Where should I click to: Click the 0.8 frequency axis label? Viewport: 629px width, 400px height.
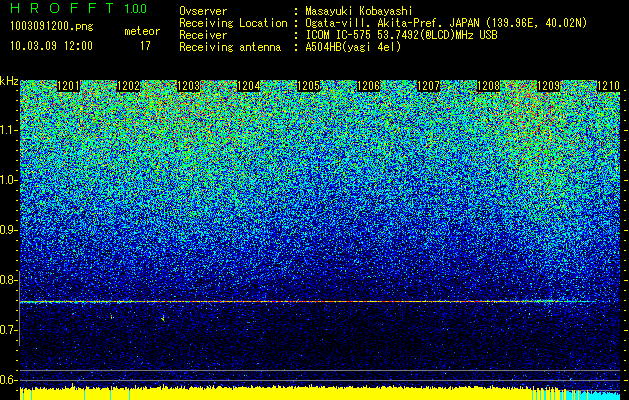pyautogui.click(x=8, y=280)
